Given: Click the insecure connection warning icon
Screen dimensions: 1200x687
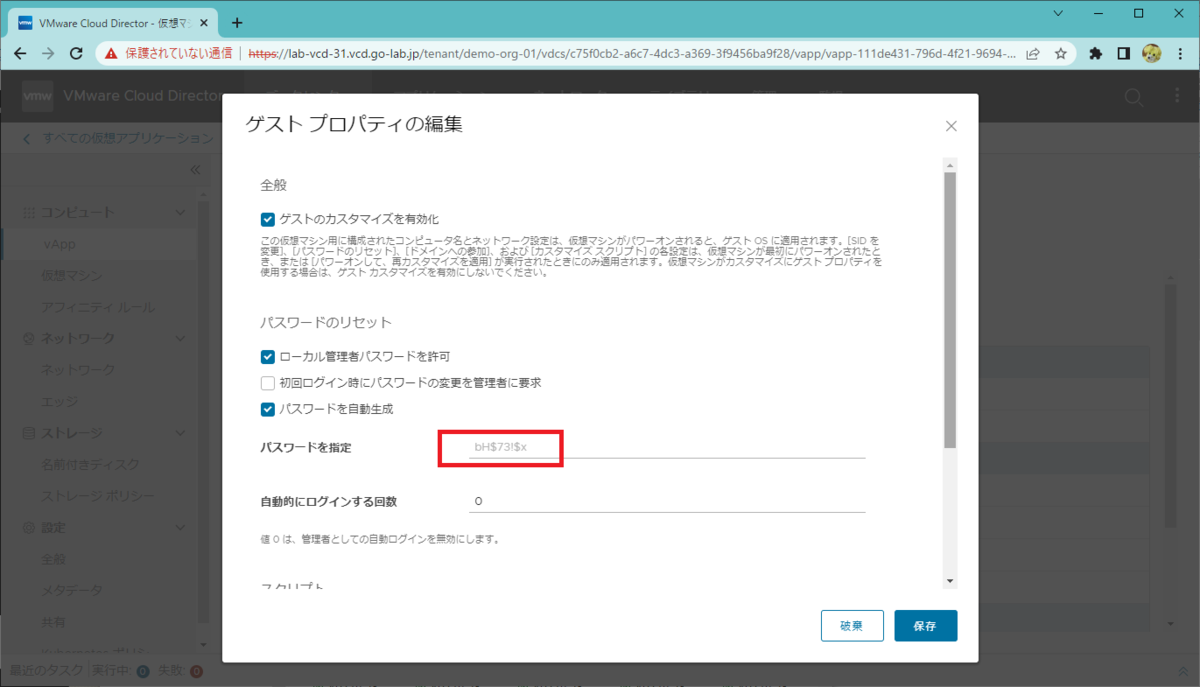Looking at the screenshot, I should coord(111,54).
